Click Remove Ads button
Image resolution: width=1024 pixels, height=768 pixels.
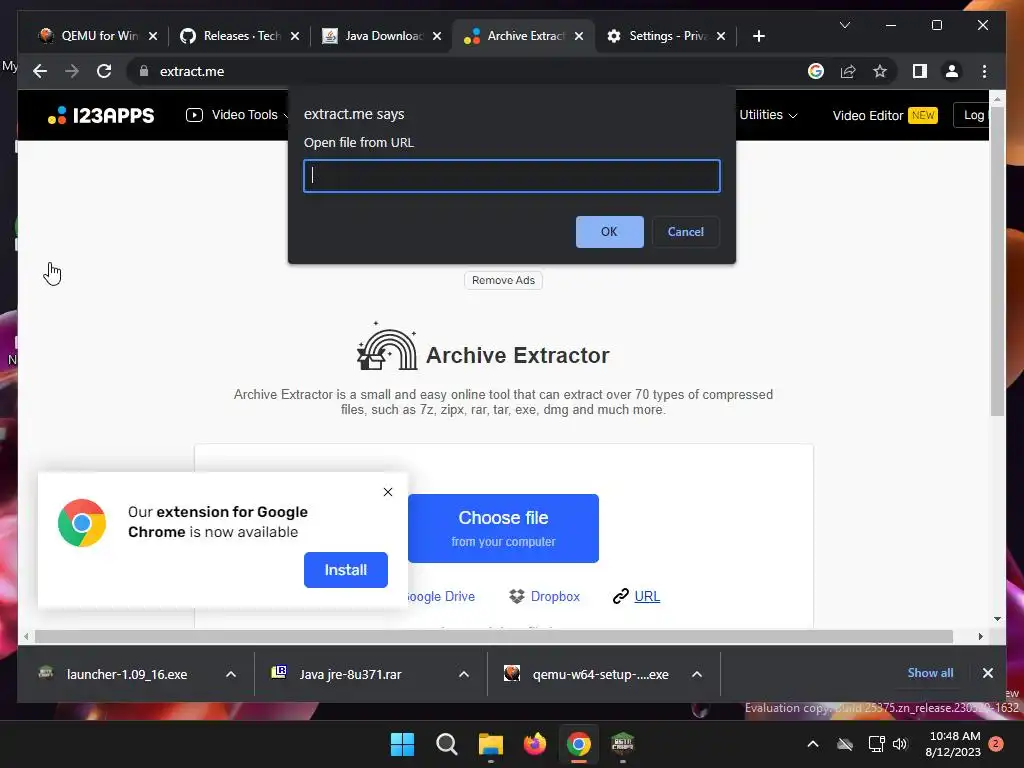(x=503, y=280)
